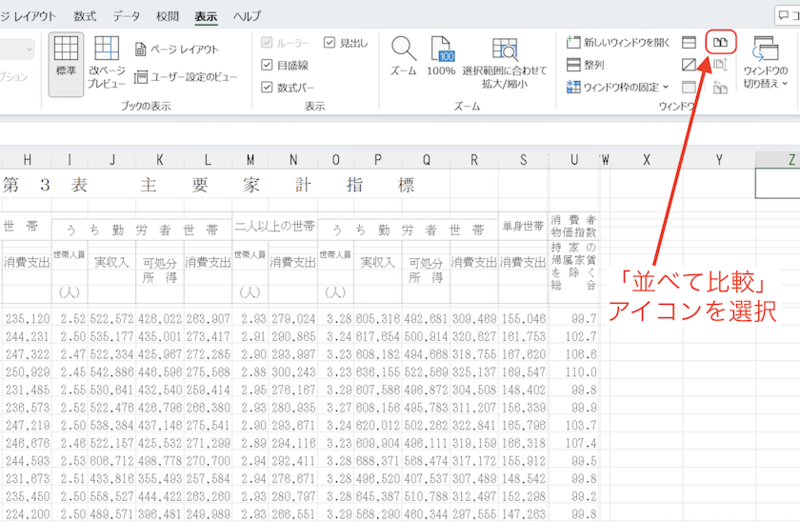
Task: Click the selected cell in column Z
Action: (778, 184)
